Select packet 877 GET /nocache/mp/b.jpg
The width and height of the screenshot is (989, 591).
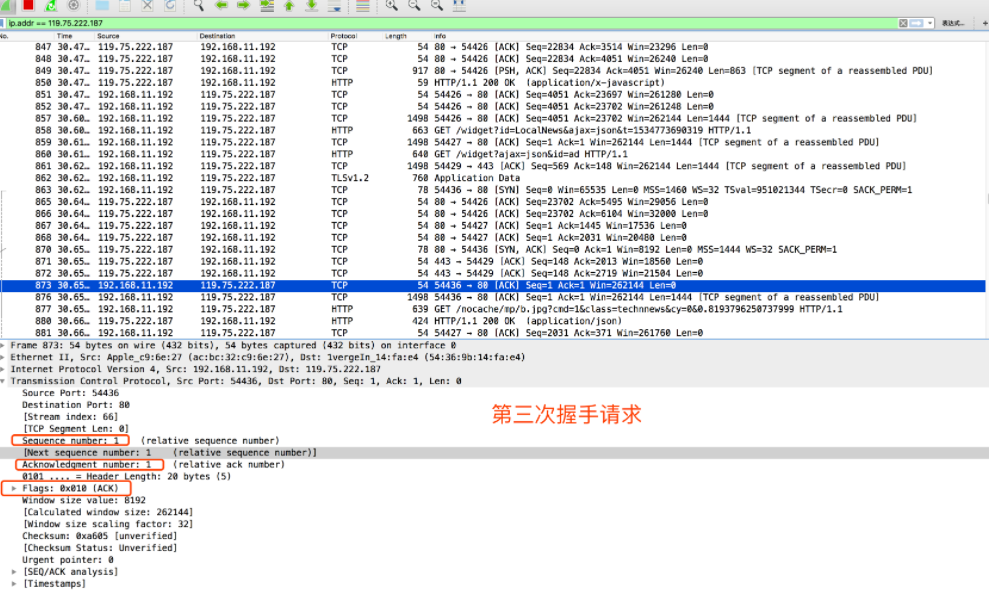pyautogui.click(x=492, y=309)
